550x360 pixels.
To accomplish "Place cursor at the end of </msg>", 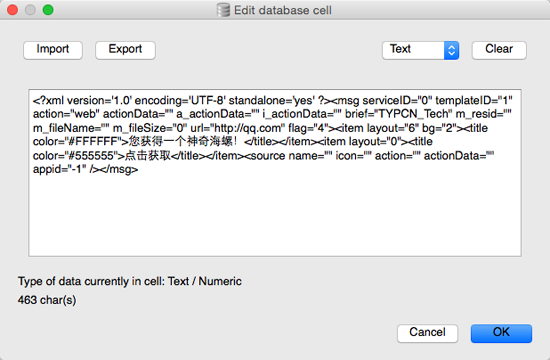I will [138, 169].
